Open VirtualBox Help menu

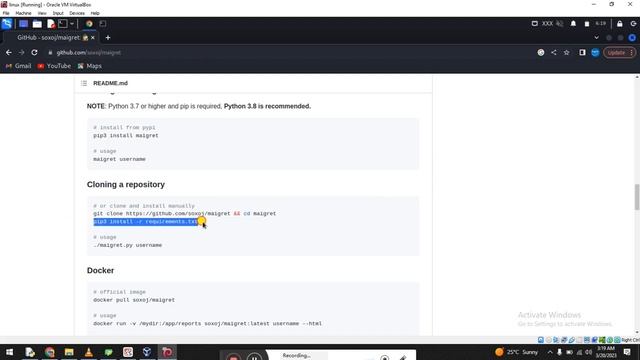[95, 13]
